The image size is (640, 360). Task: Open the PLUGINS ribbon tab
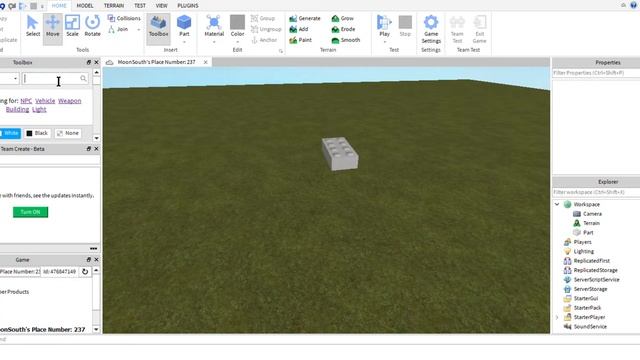188,6
